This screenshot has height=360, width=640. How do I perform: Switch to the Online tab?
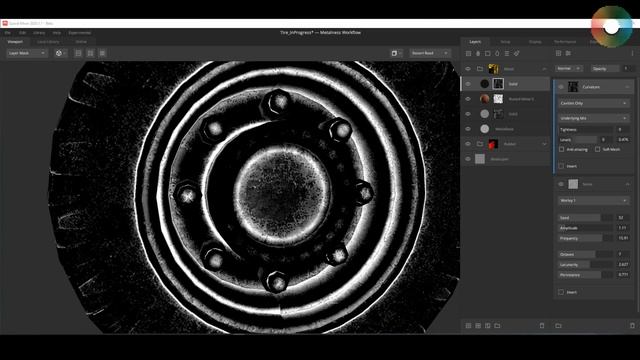point(81,42)
